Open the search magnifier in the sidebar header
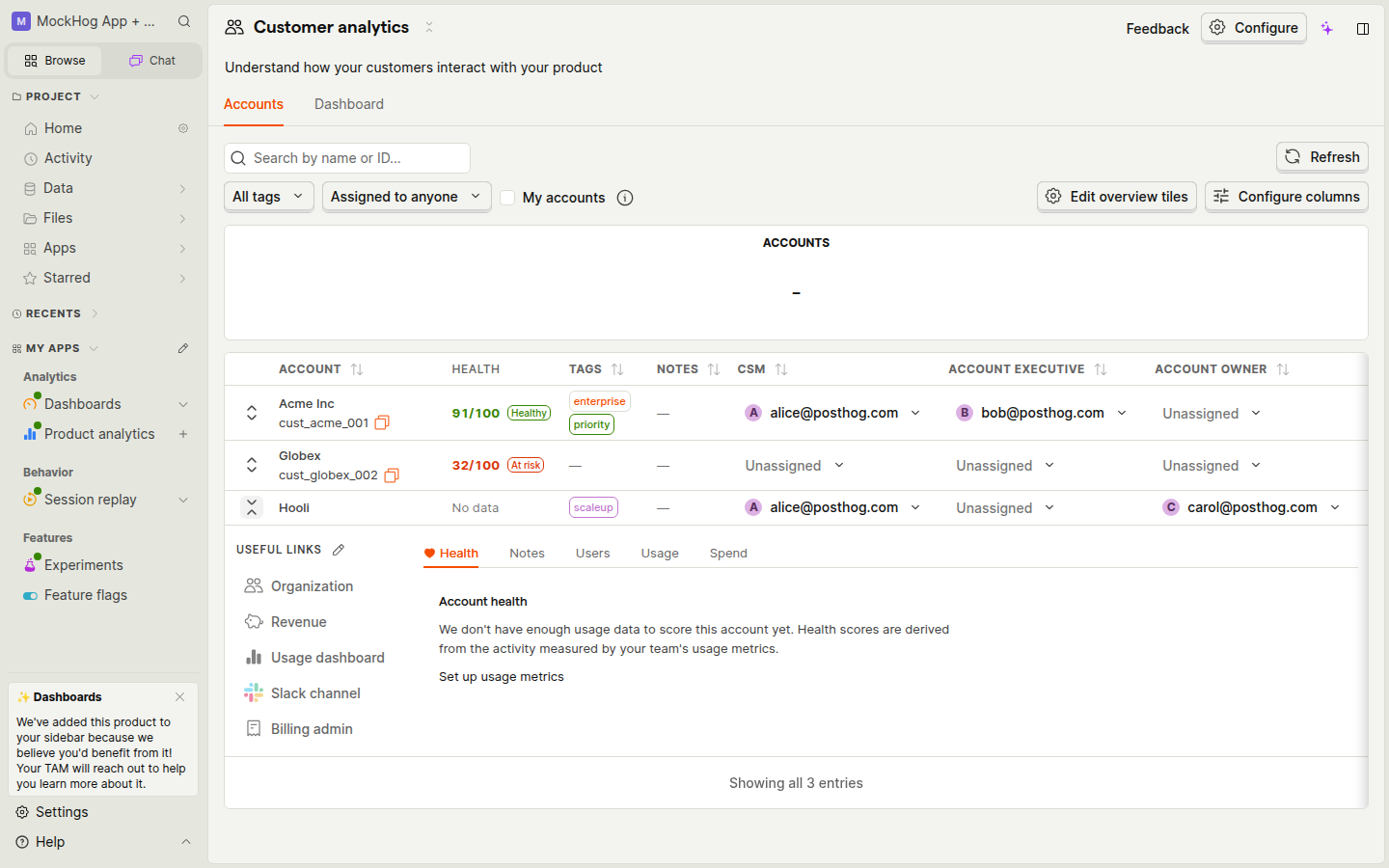Screen dimensions: 1389x868 pos(184,21)
